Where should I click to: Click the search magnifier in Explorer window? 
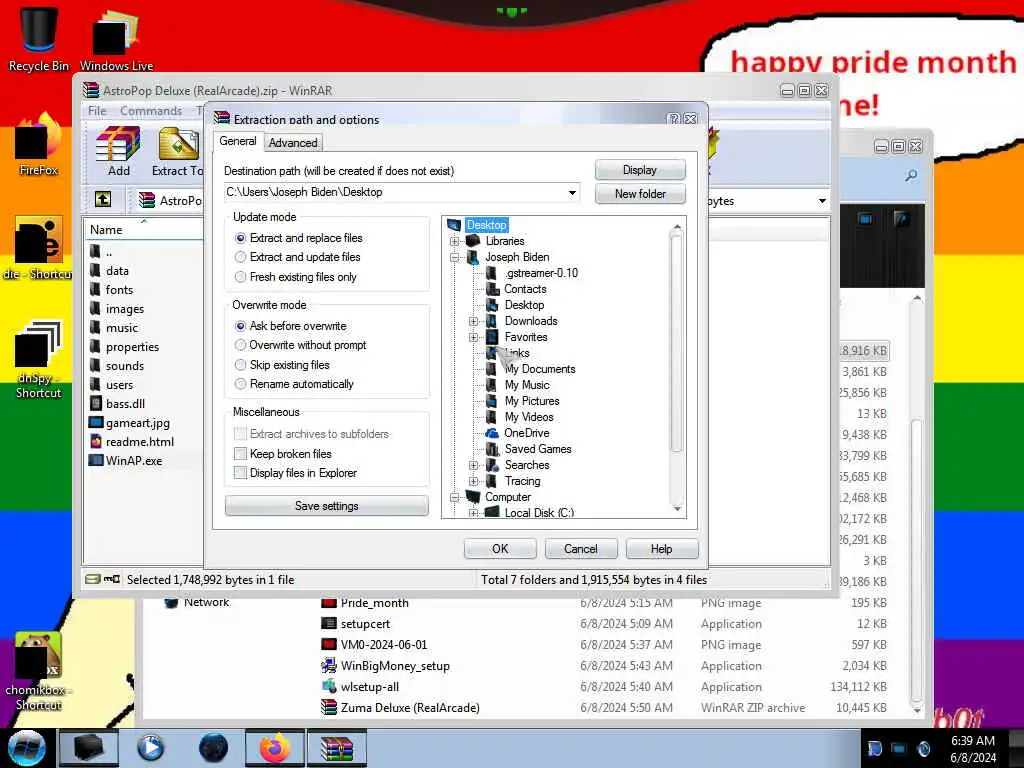pyautogui.click(x=911, y=175)
